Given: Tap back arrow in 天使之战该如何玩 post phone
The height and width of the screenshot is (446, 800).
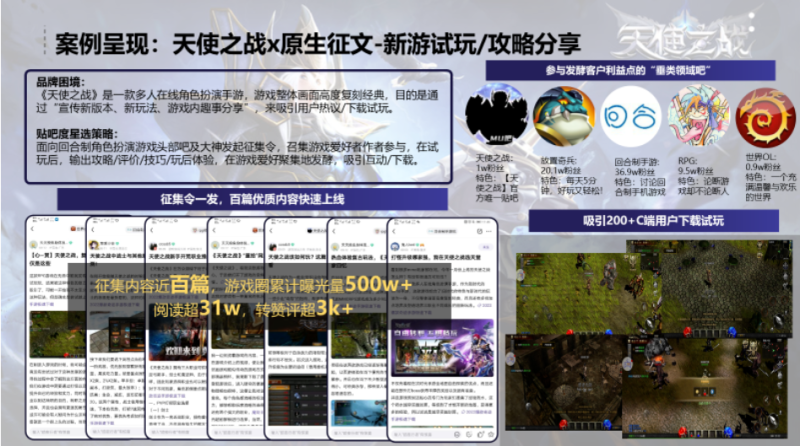Looking at the screenshot, I should click(271, 231).
